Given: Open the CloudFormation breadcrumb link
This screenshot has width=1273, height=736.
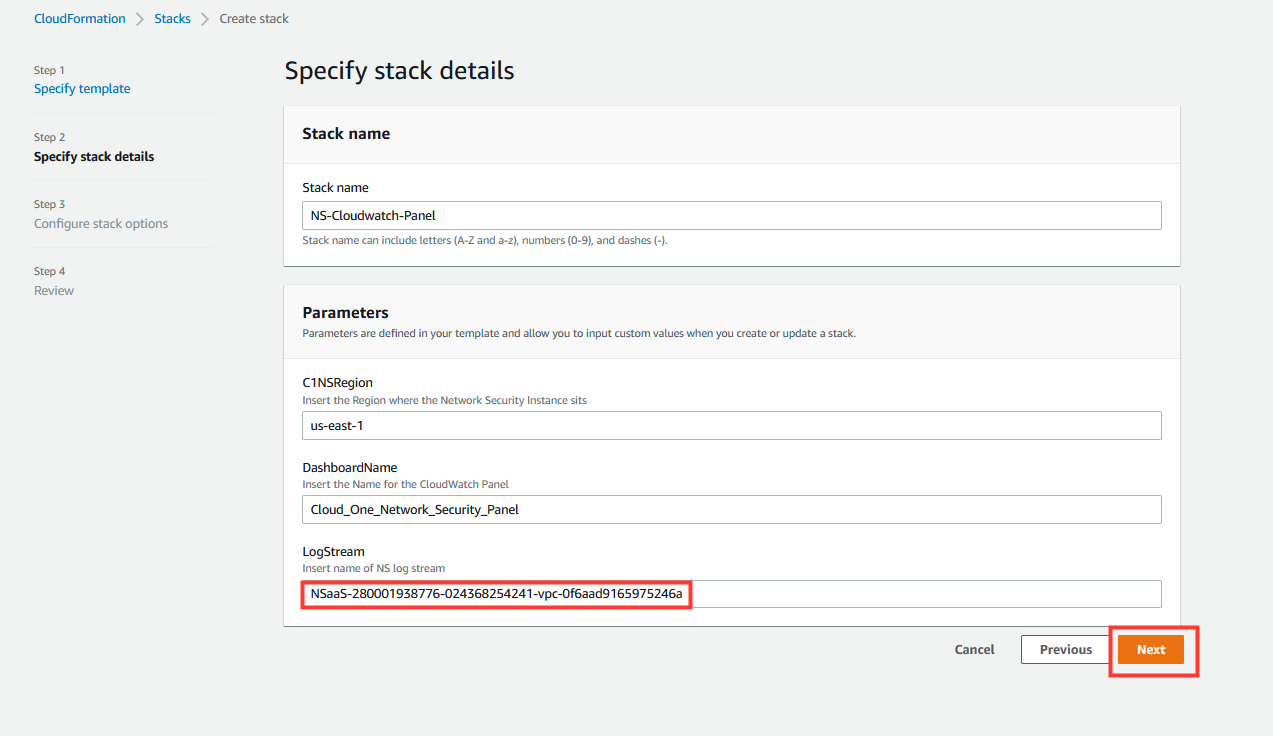Looking at the screenshot, I should pyautogui.click(x=80, y=19).
